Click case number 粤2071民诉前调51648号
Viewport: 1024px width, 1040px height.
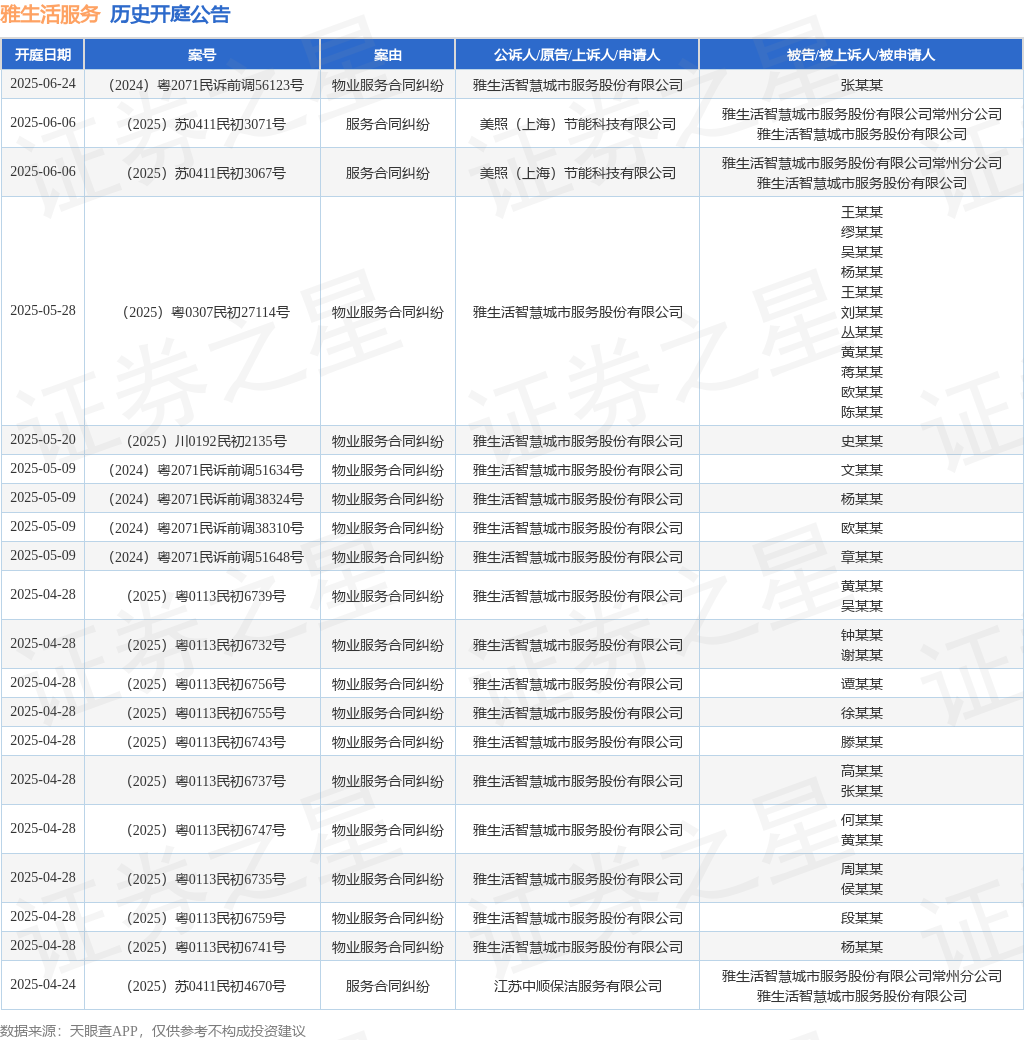[206, 557]
